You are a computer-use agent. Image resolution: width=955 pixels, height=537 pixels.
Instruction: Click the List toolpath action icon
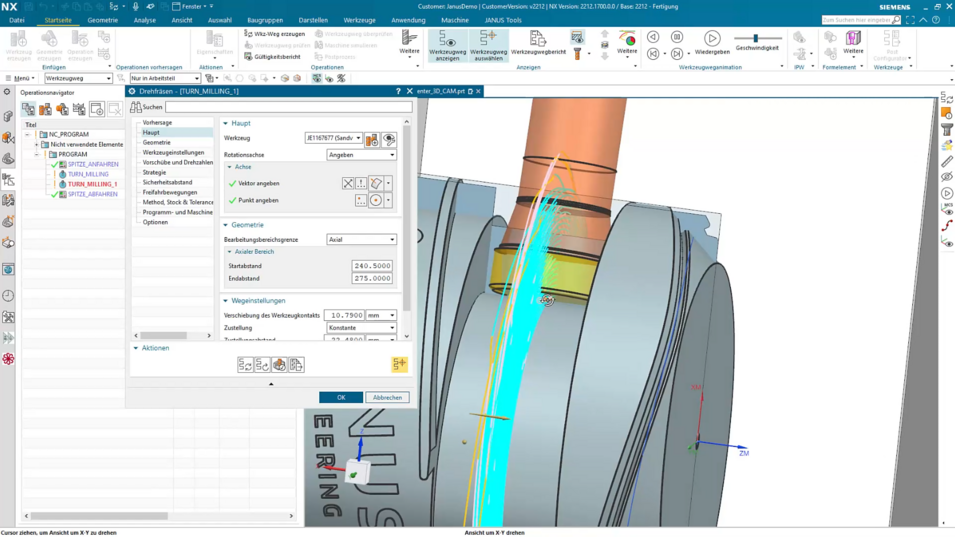(296, 365)
